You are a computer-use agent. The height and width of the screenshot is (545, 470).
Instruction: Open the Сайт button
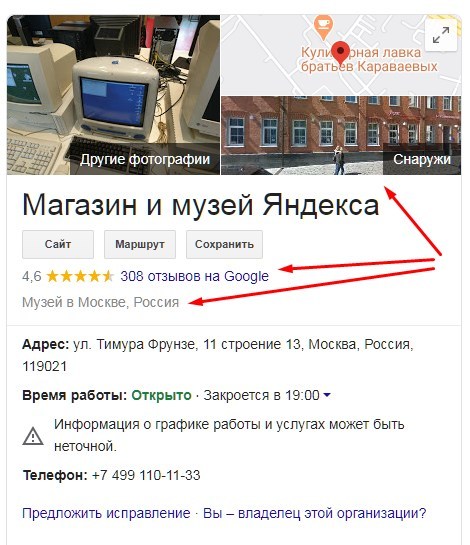58,244
